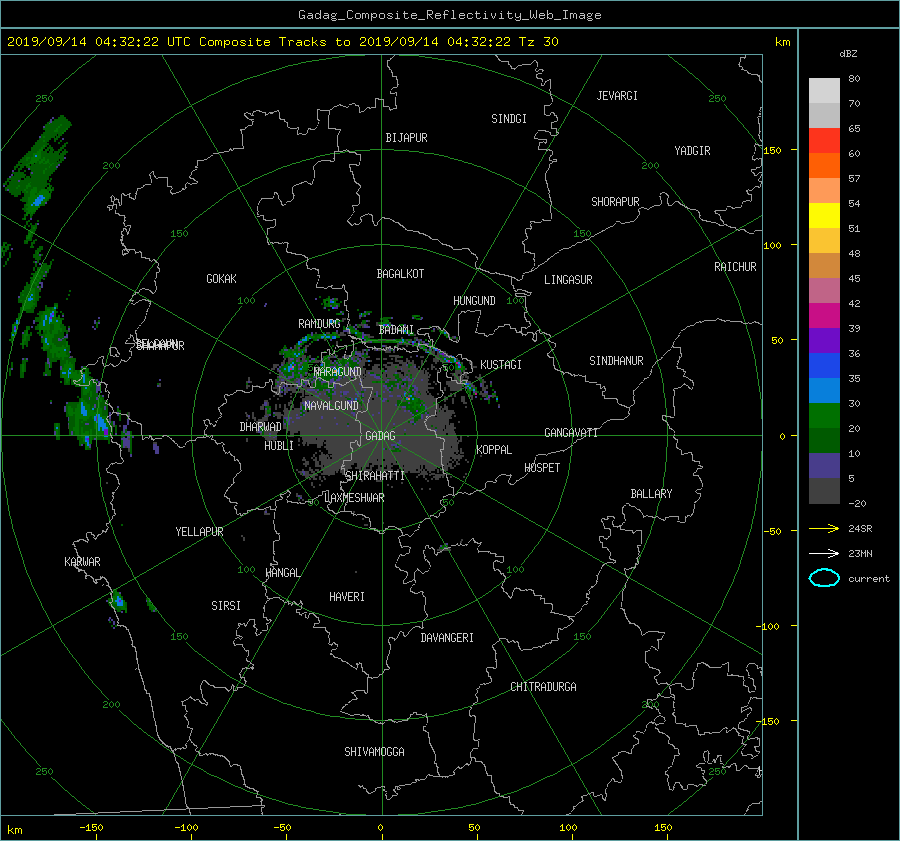The height and width of the screenshot is (841, 900).
Task: Click the white 23MN arrow icon
Action: pyautogui.click(x=824, y=553)
